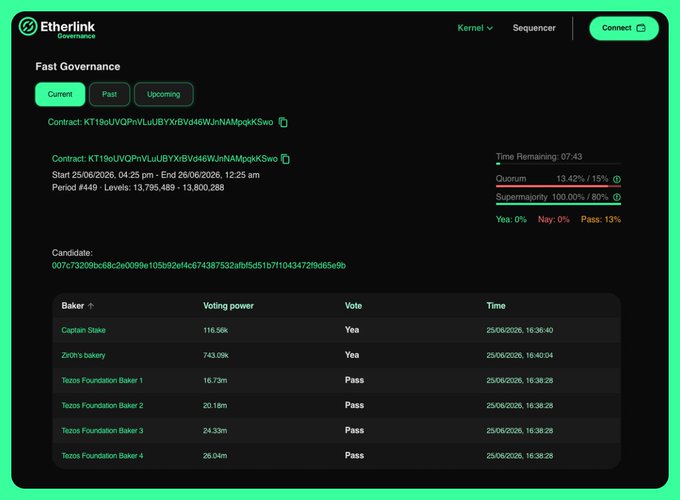Viewport: 680px width, 500px height.
Task: Click the wallet icon in Connect button
Action: point(641,28)
